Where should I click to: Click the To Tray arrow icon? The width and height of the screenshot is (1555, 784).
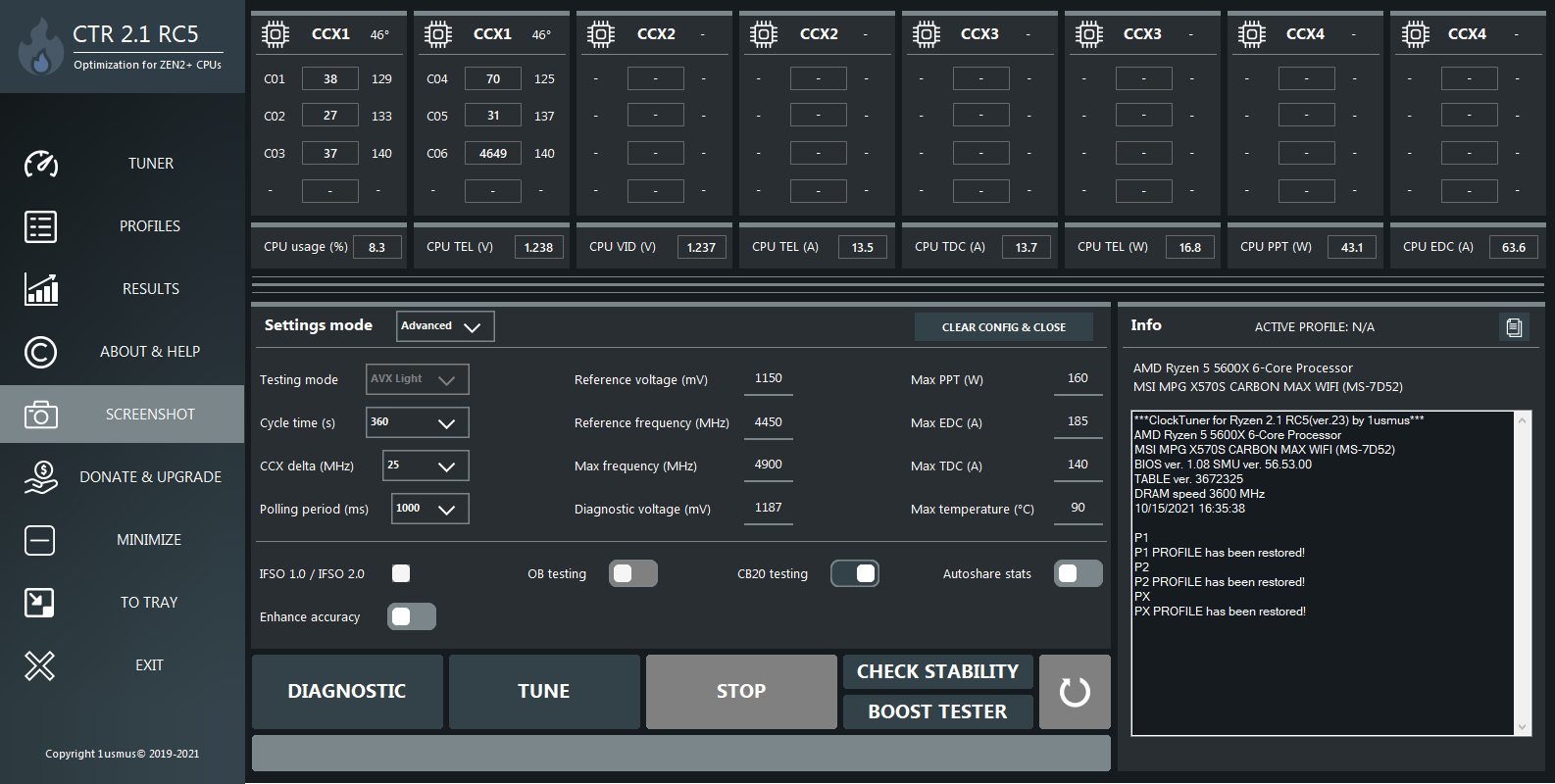click(x=40, y=603)
